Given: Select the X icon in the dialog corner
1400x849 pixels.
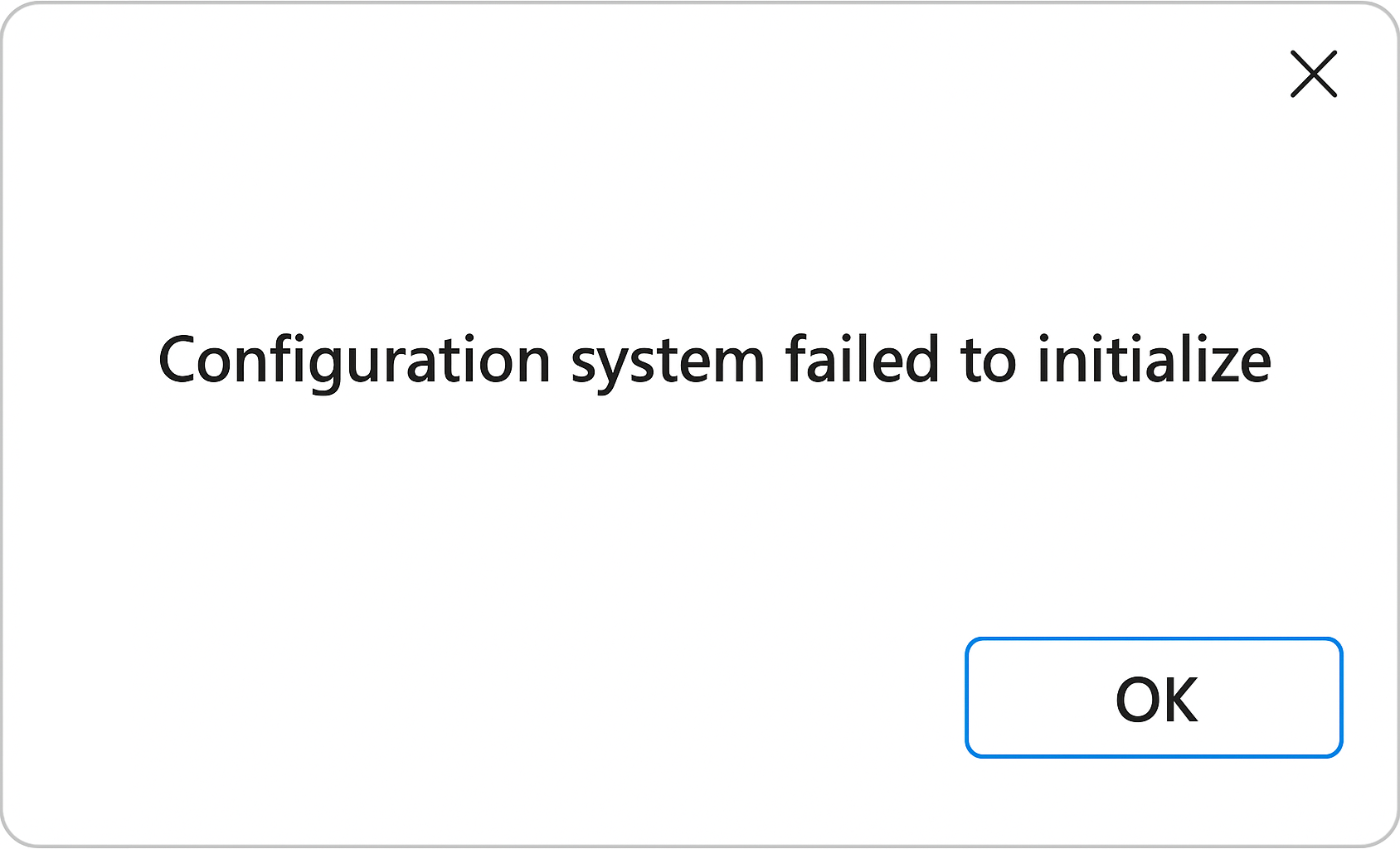Looking at the screenshot, I should pyautogui.click(x=1314, y=74).
